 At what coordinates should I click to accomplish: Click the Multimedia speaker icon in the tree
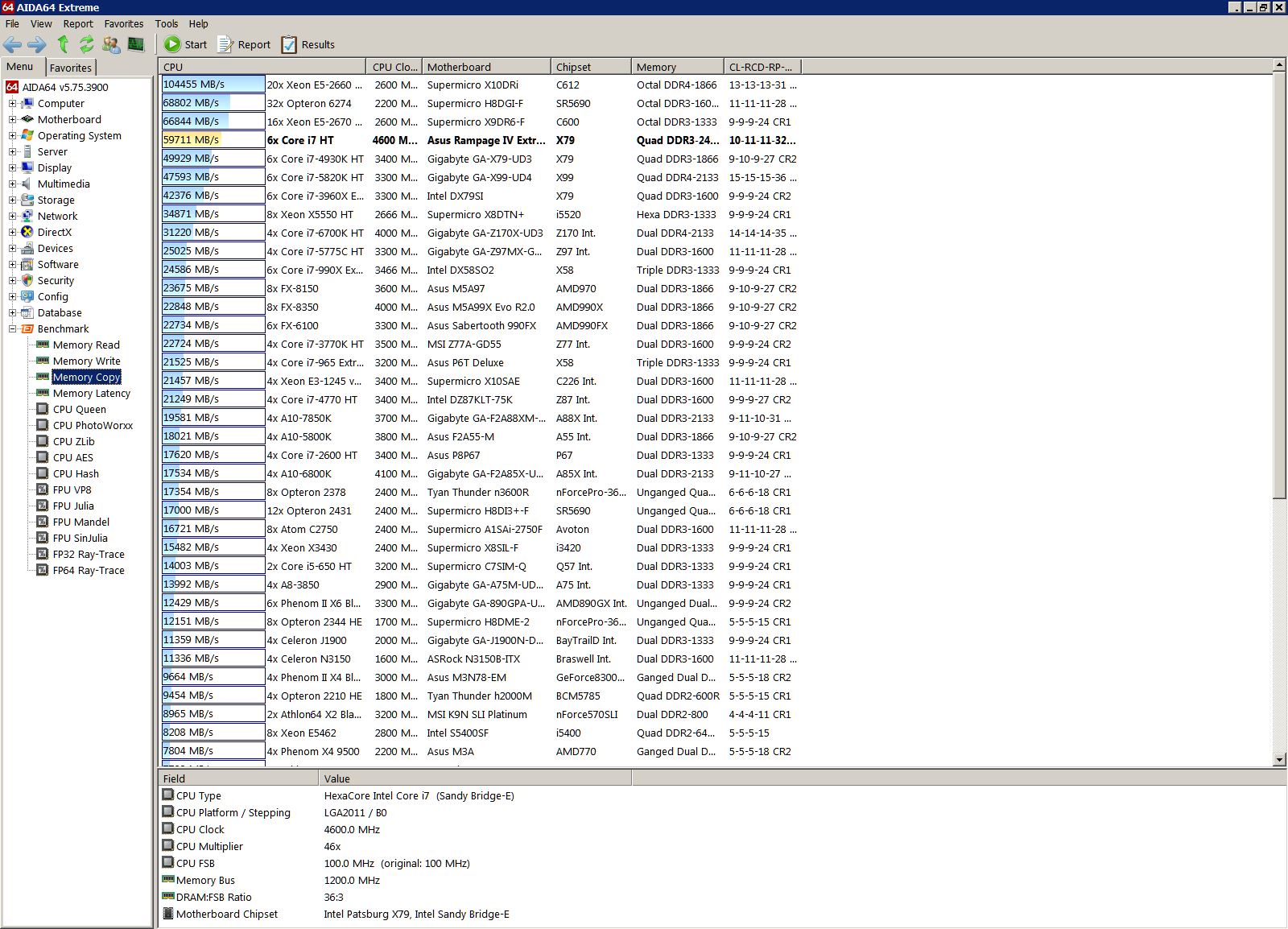27,184
